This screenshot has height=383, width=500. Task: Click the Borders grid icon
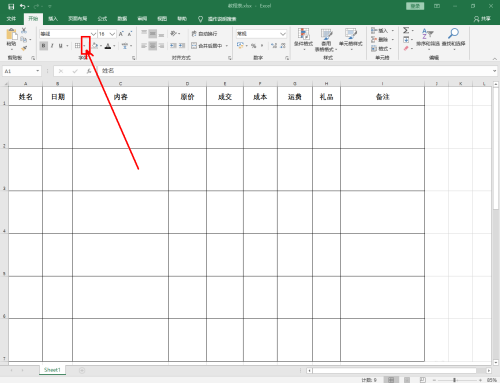(77, 46)
